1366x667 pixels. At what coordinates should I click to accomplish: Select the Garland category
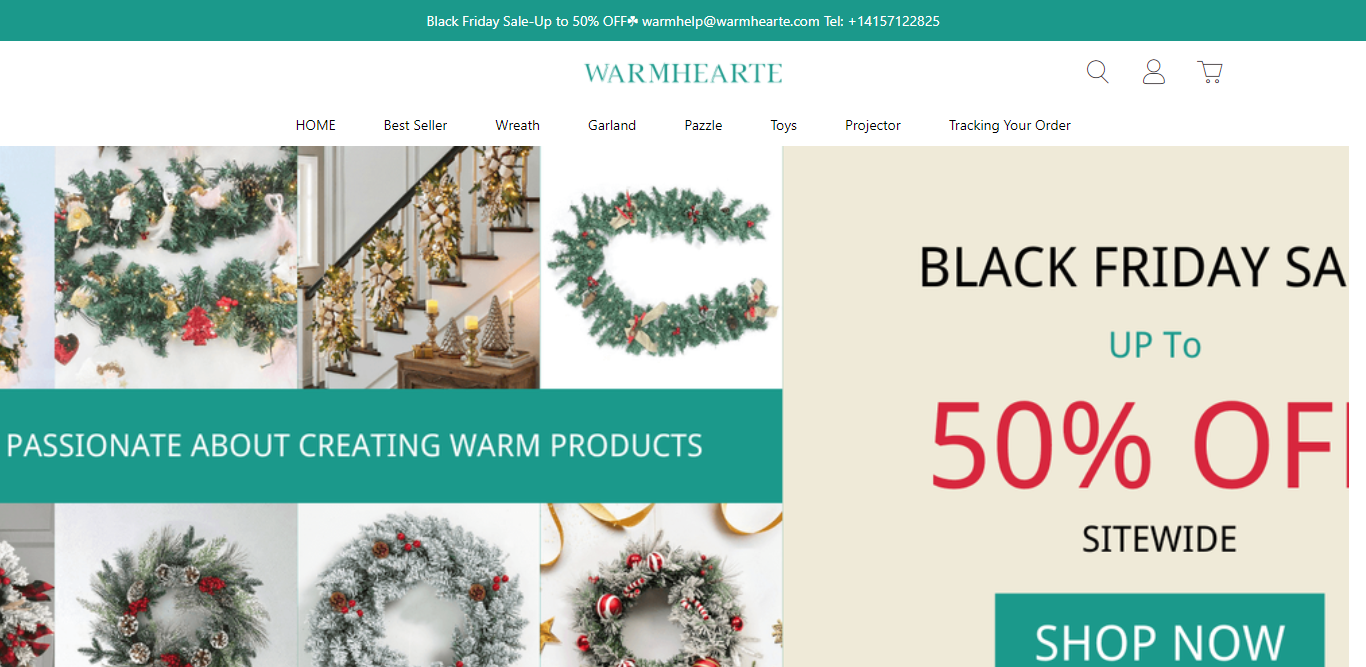point(612,125)
